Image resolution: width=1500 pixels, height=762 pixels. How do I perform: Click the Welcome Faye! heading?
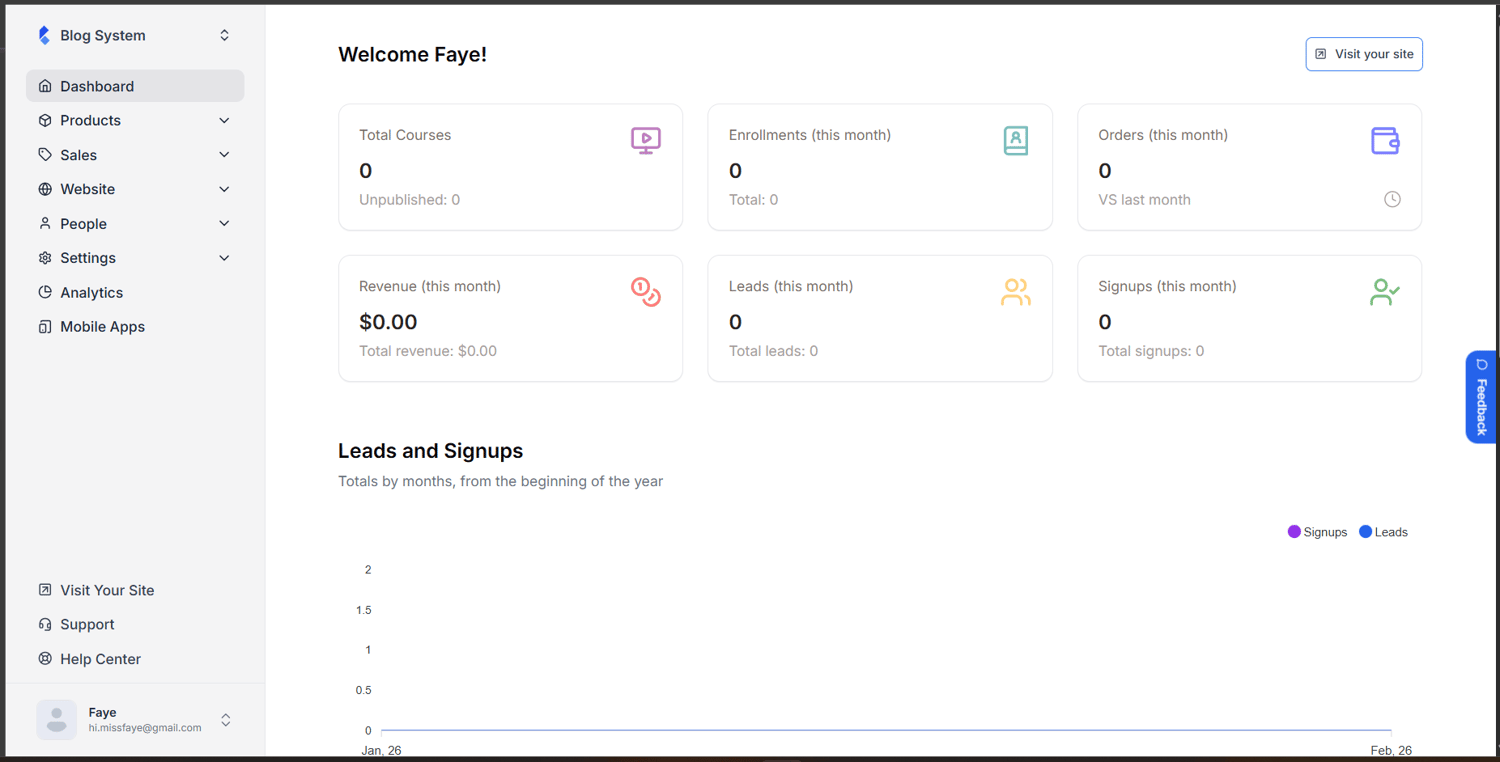click(412, 55)
